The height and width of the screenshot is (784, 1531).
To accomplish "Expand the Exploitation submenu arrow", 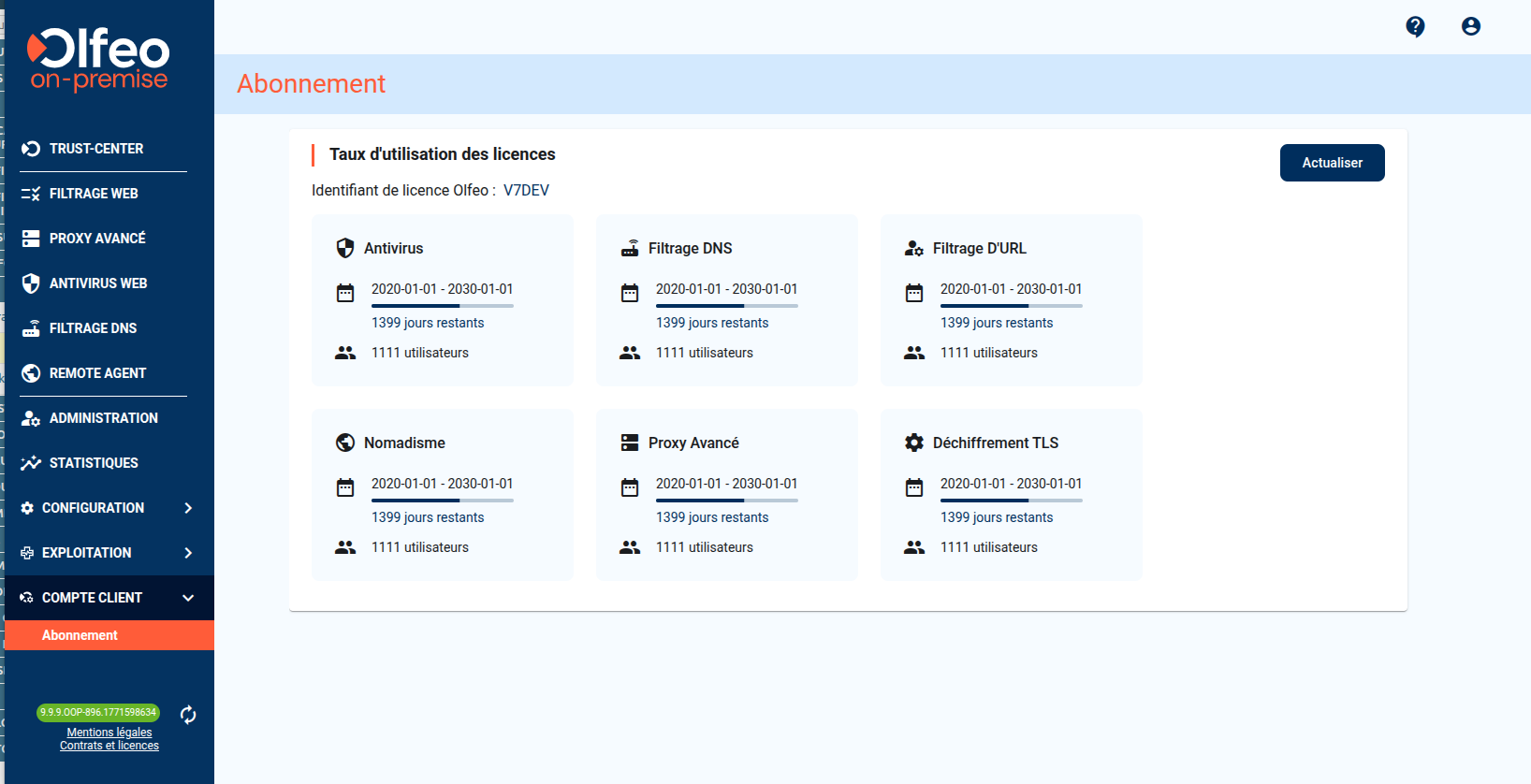I will click(188, 553).
